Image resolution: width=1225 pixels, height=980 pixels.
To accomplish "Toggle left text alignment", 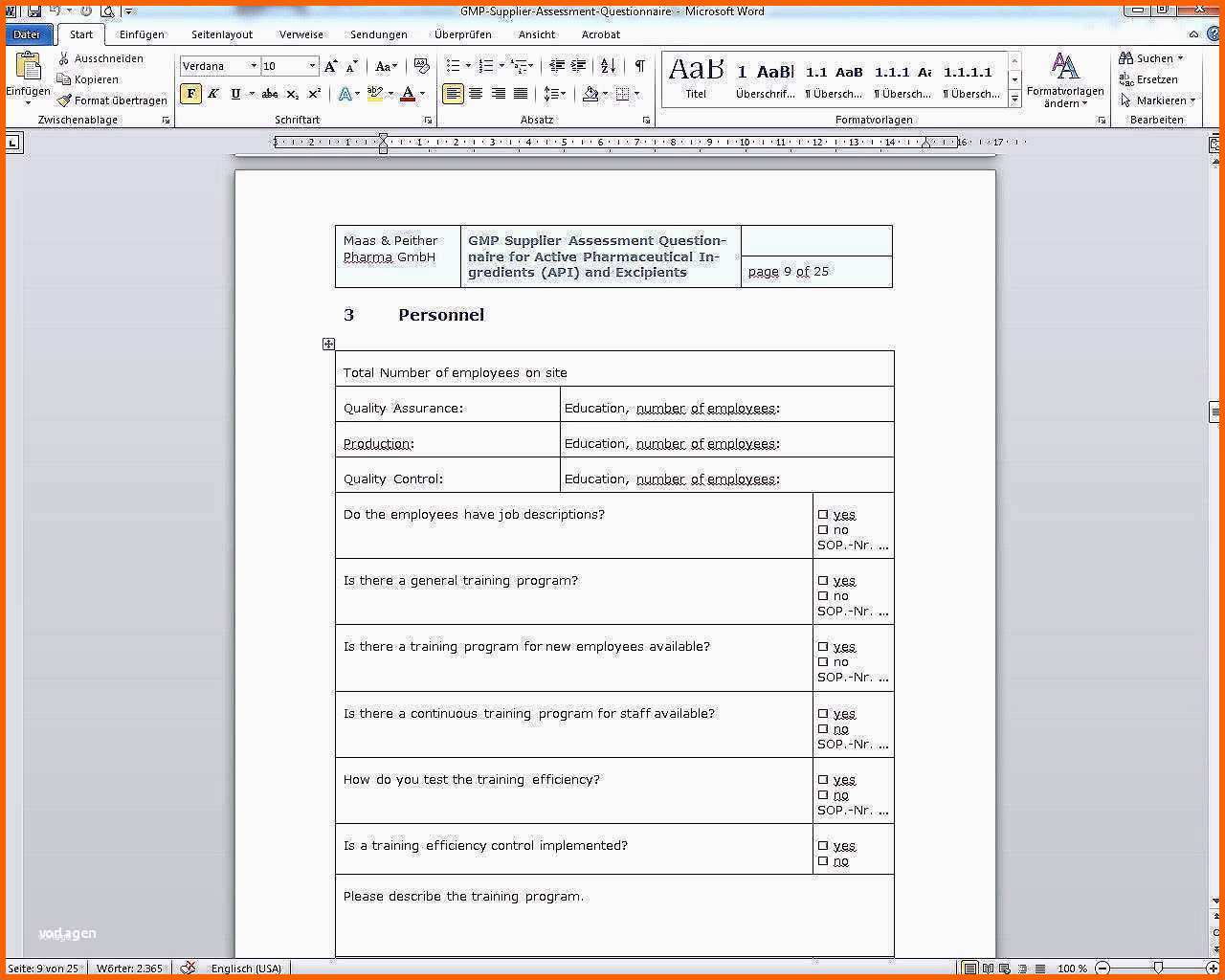I will (x=453, y=94).
